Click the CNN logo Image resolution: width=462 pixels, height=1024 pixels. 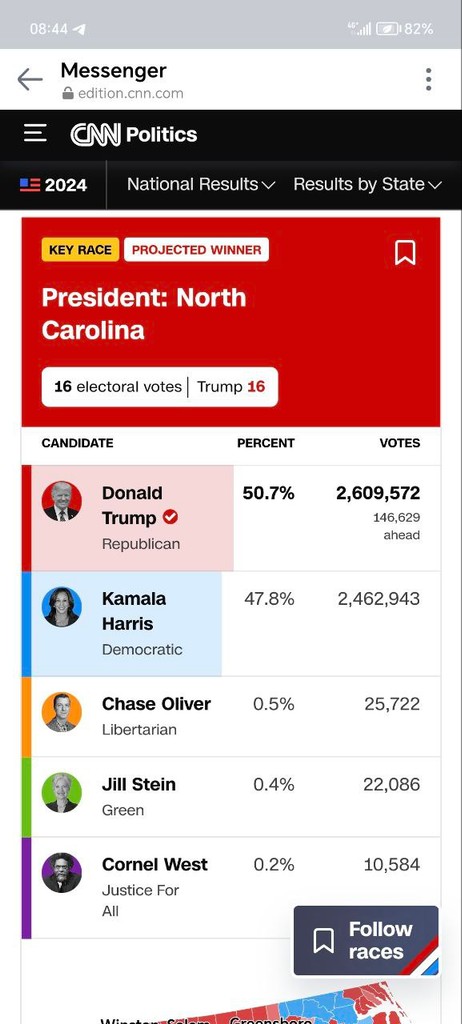point(95,135)
